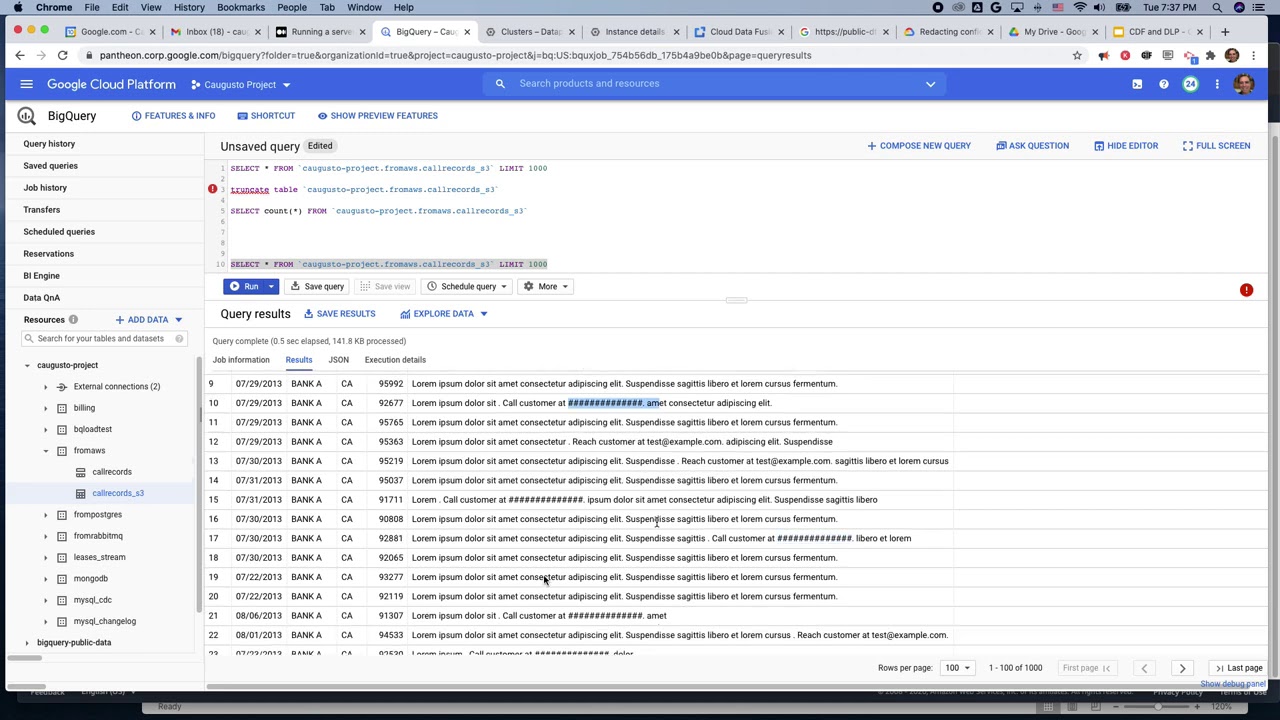Expand the mongodb dataset
Viewport: 1280px width, 720px height.
(x=45, y=579)
